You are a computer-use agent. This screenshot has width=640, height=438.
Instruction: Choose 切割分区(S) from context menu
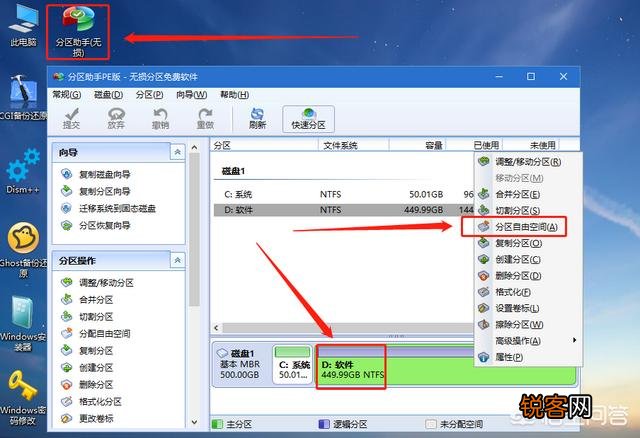(x=528, y=211)
